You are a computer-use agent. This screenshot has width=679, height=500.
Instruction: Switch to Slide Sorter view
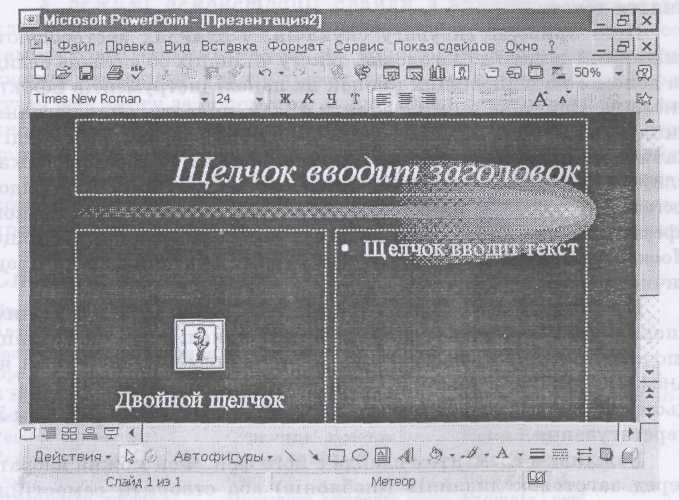pos(69,433)
